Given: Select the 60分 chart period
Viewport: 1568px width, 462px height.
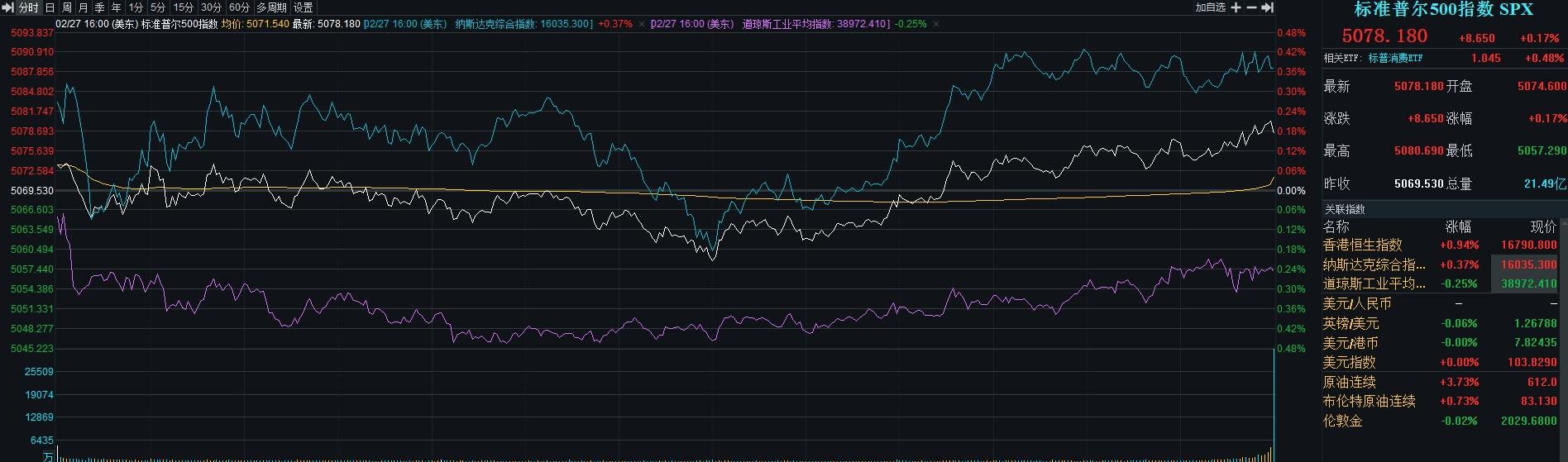Looking at the screenshot, I should click(239, 7).
